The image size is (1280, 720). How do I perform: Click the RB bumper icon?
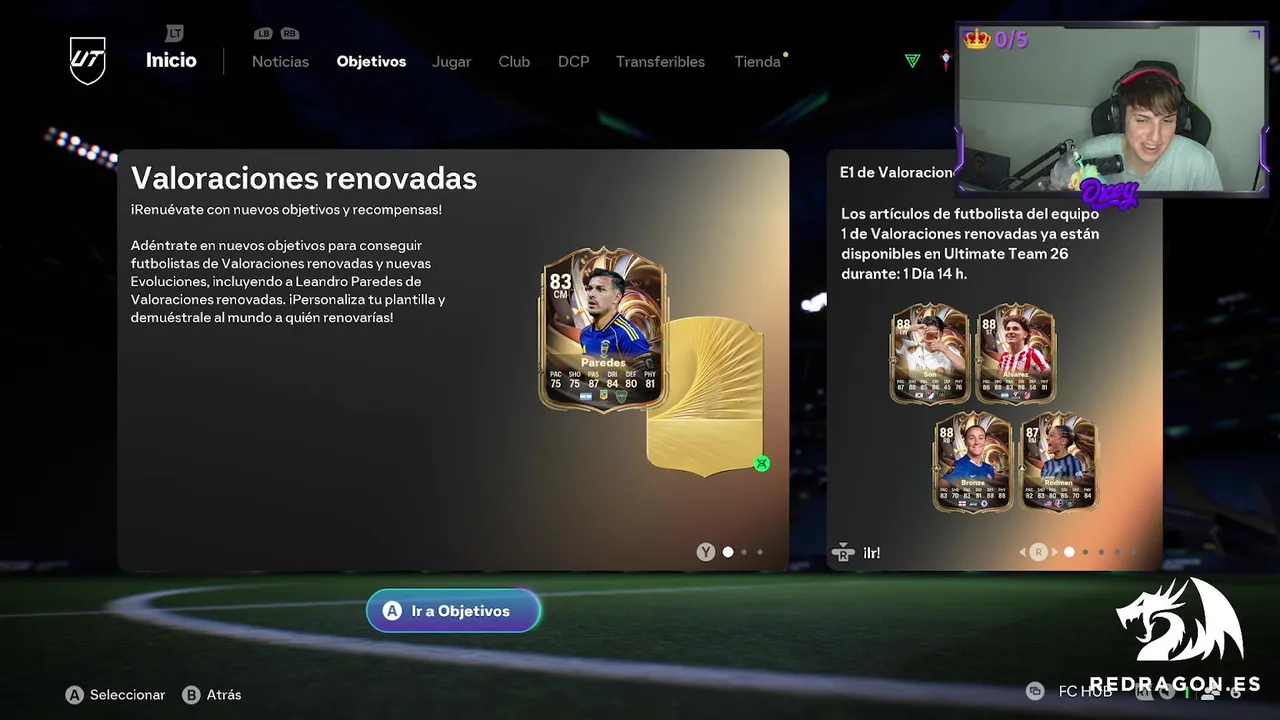click(289, 33)
